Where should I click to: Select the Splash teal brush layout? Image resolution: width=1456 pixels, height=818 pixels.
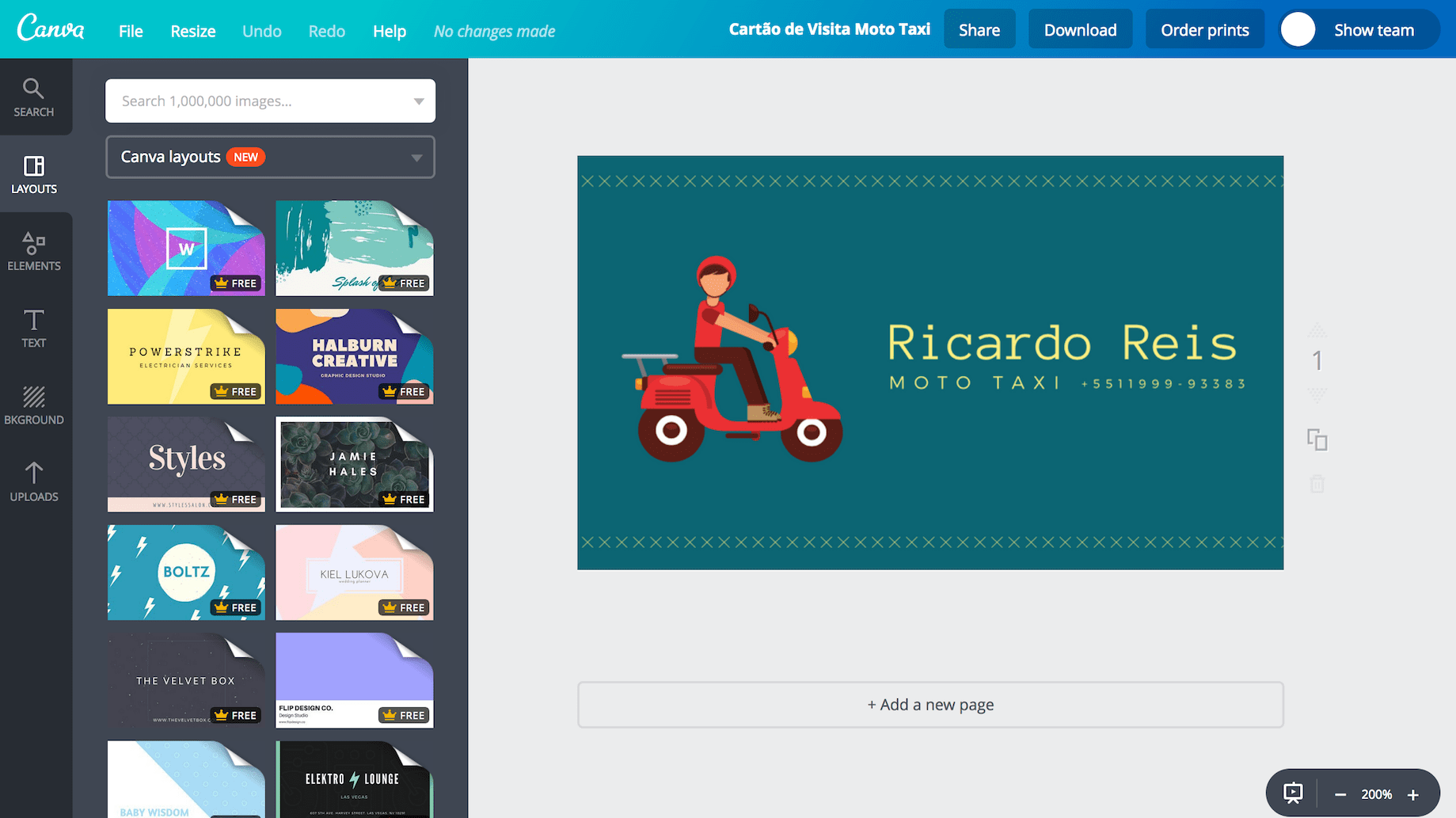355,248
